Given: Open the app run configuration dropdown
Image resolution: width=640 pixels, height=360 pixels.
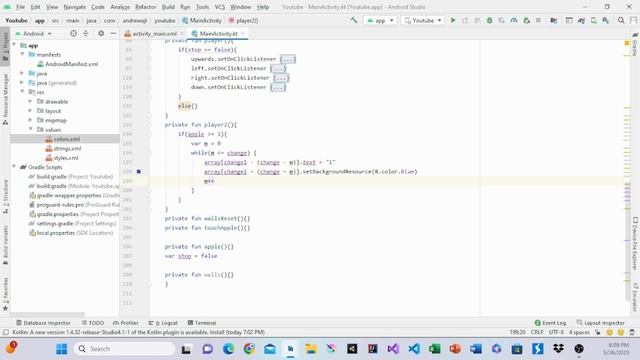Looking at the screenshot, I should [380, 20].
